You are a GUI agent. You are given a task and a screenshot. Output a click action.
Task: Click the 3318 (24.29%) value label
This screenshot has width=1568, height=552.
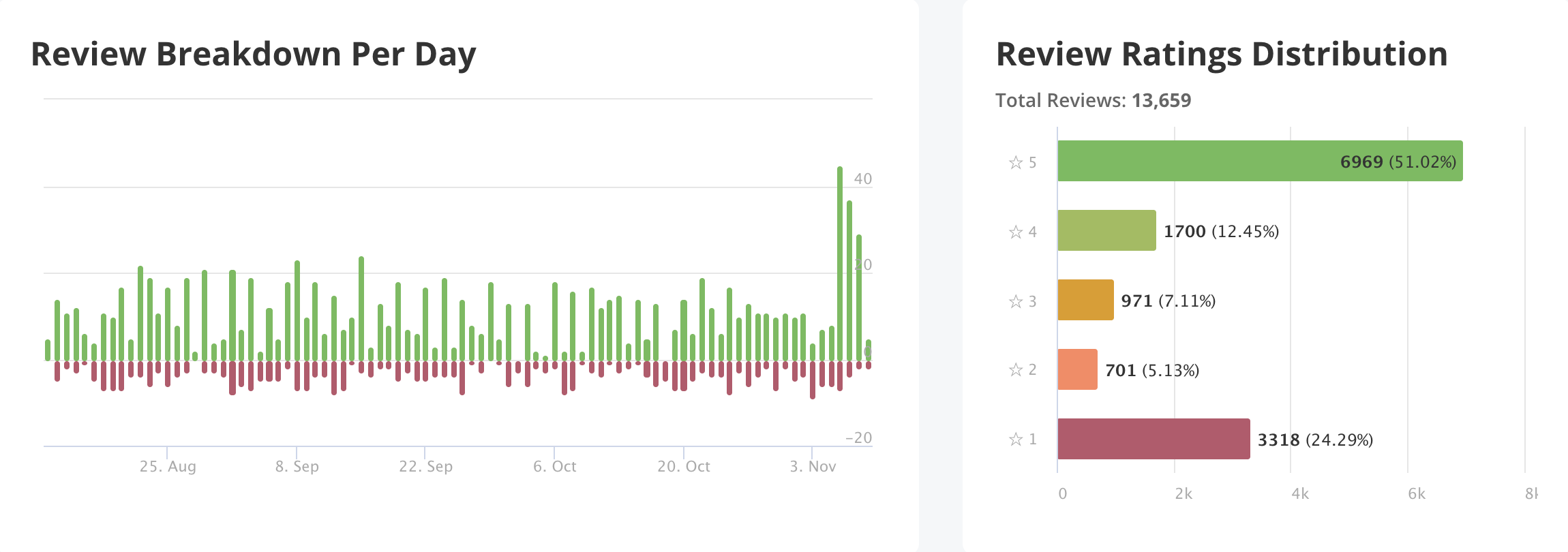tap(1315, 440)
